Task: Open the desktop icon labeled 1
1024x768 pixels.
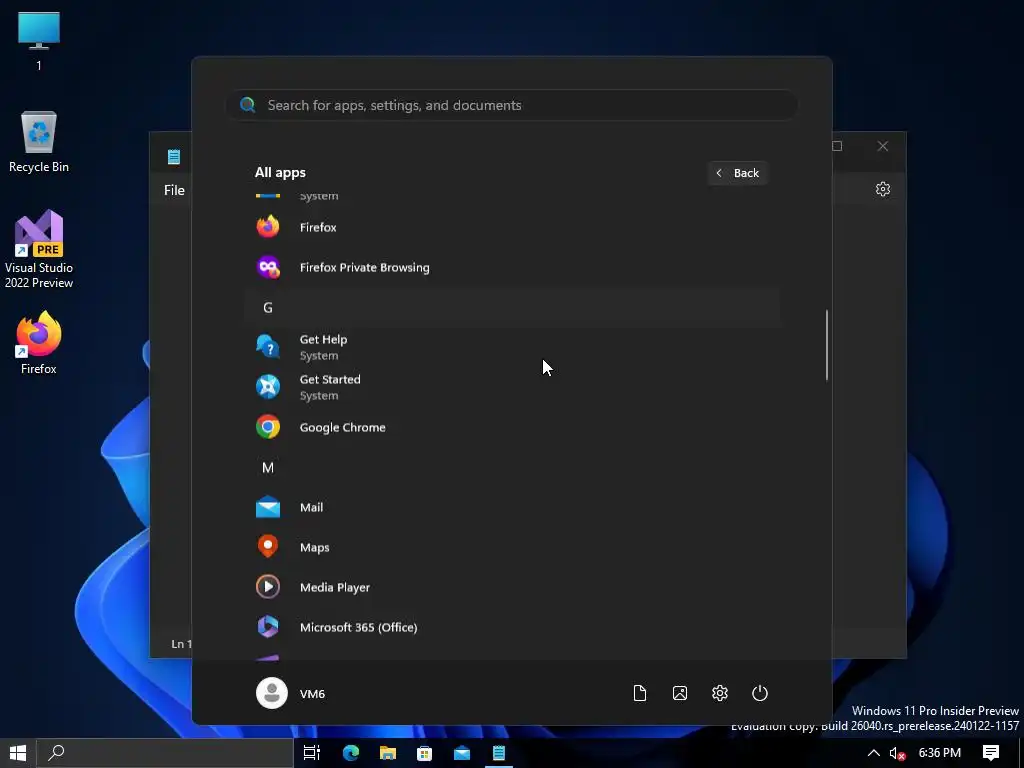Action: tap(39, 40)
